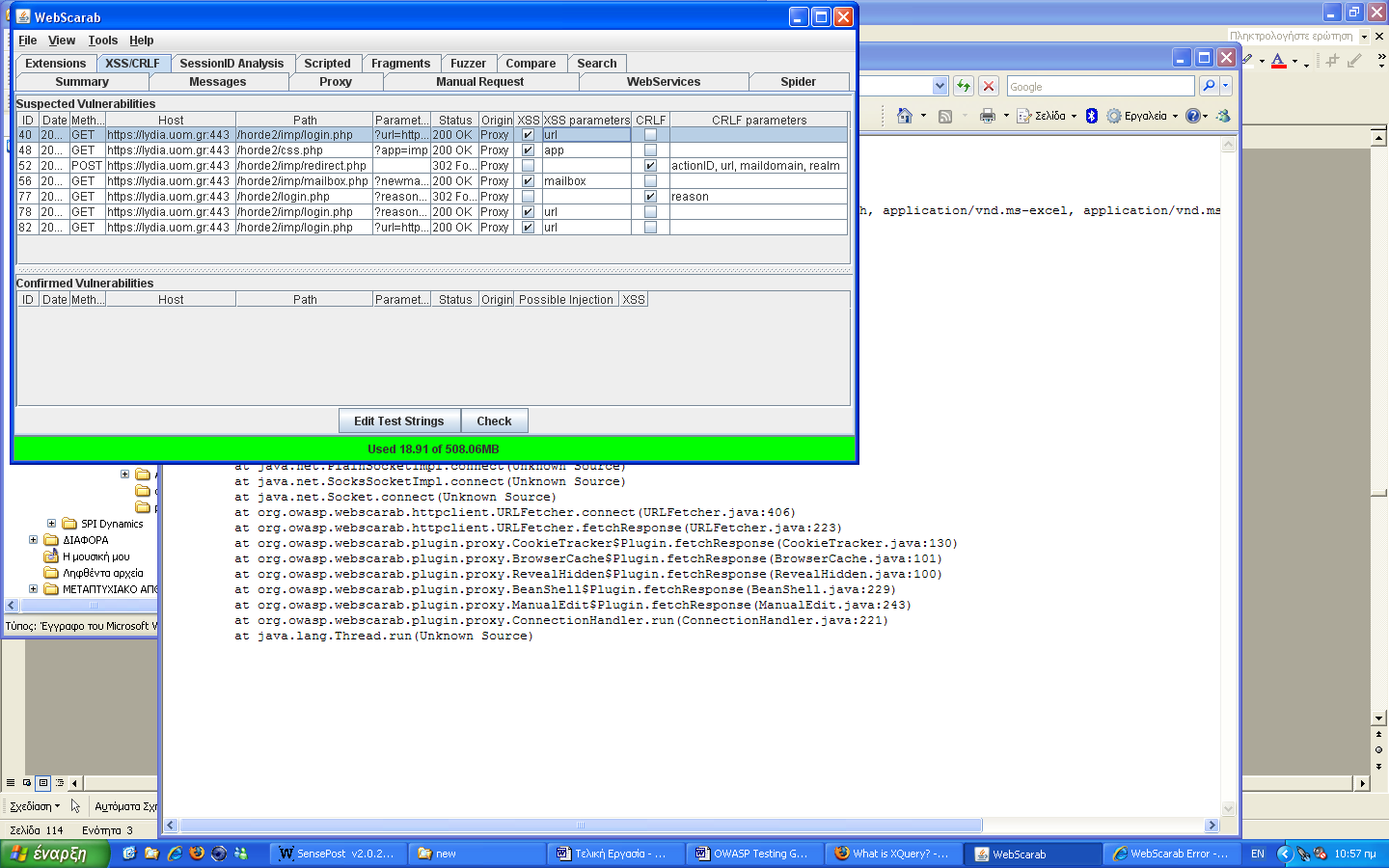Expand the SPI Dynamics folder
This screenshot has height=868, width=1389.
click(51, 524)
